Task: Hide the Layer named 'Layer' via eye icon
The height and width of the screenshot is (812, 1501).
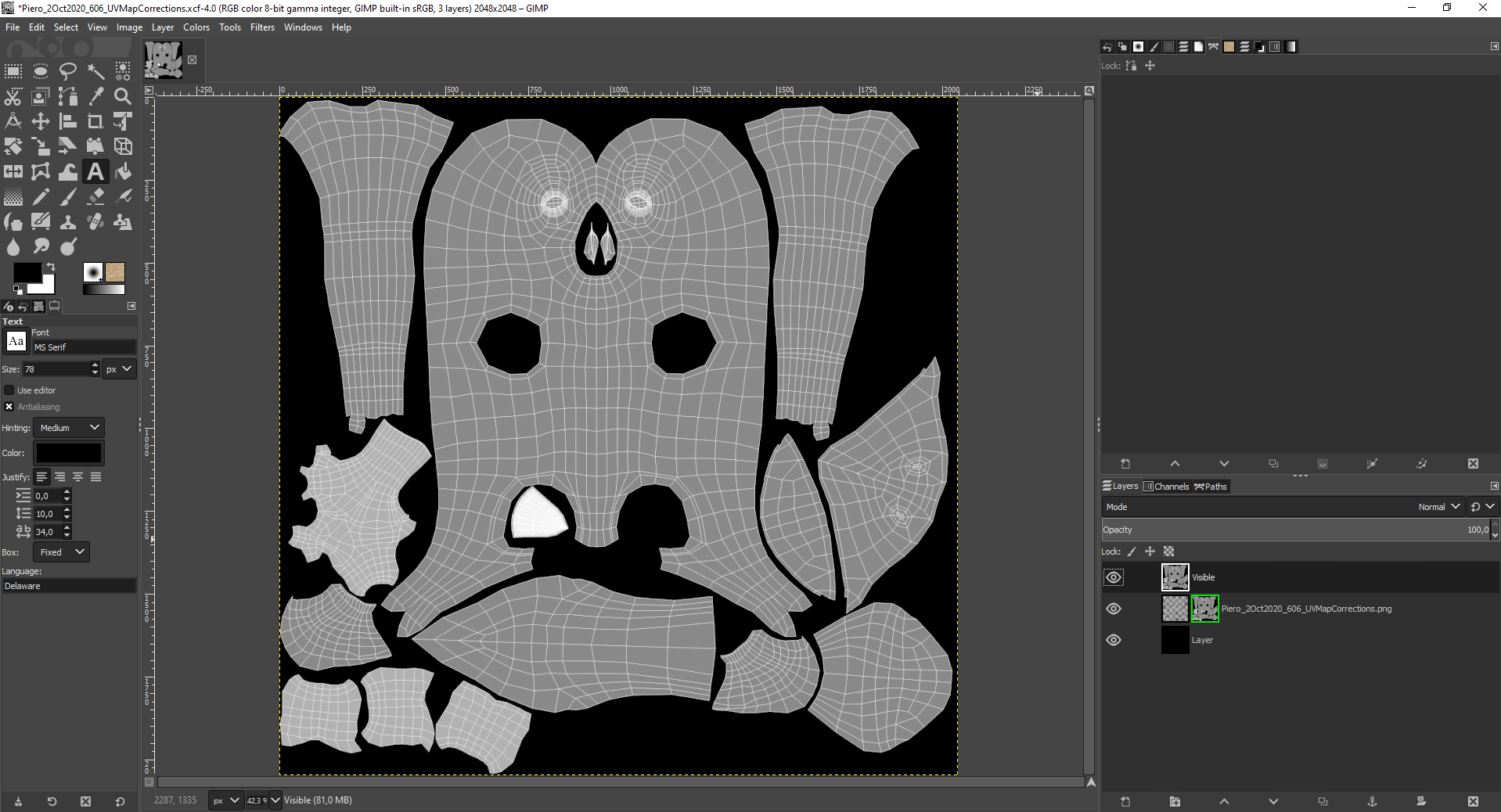Action: (x=1113, y=640)
